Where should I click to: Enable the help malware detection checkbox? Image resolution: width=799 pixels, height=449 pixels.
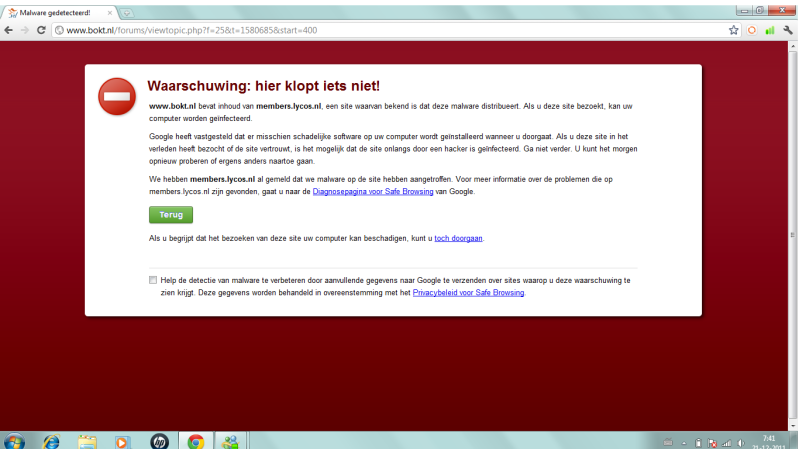point(153,280)
